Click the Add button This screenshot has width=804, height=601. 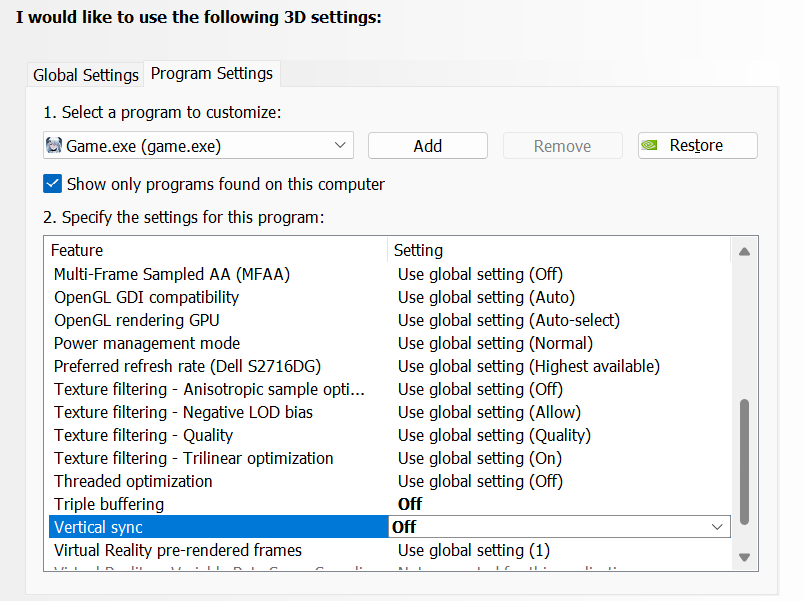click(428, 146)
